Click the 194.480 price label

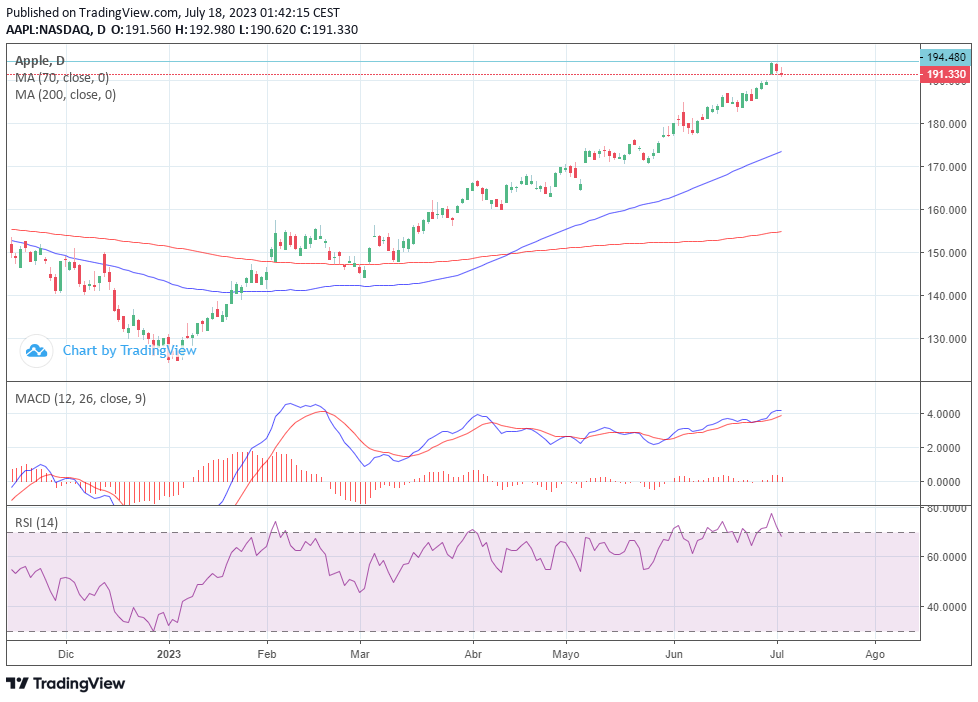pyautogui.click(x=946, y=57)
